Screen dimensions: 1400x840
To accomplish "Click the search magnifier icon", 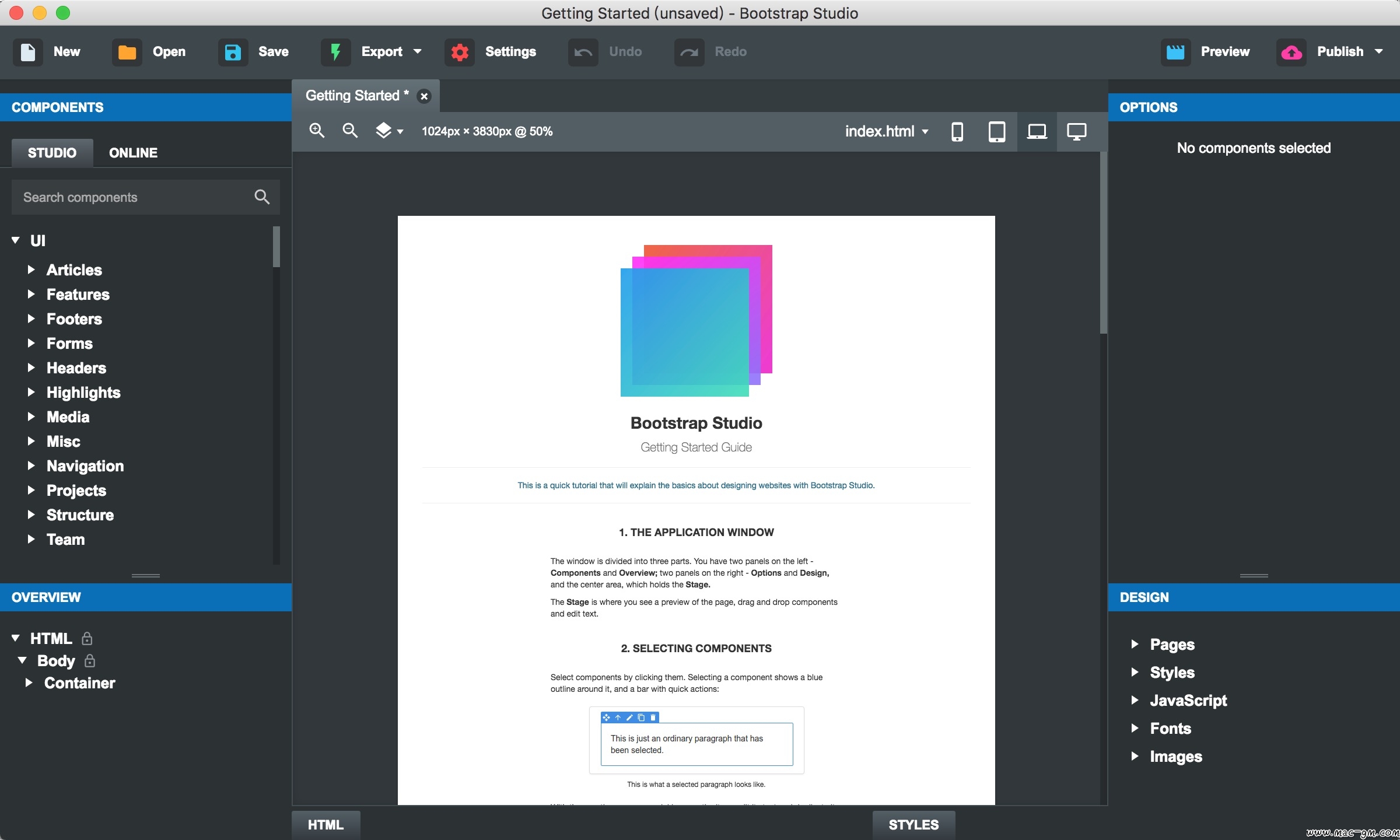I will (262, 197).
